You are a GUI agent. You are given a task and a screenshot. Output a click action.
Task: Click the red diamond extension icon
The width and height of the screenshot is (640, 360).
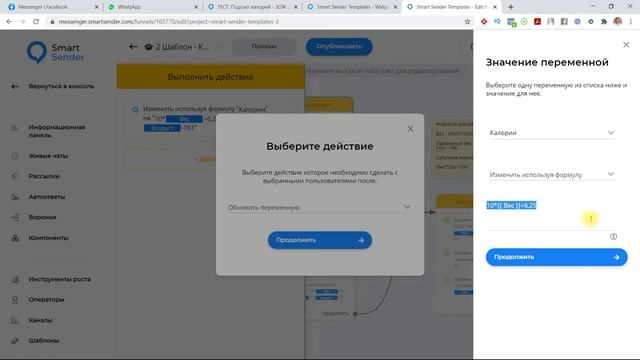pos(484,22)
